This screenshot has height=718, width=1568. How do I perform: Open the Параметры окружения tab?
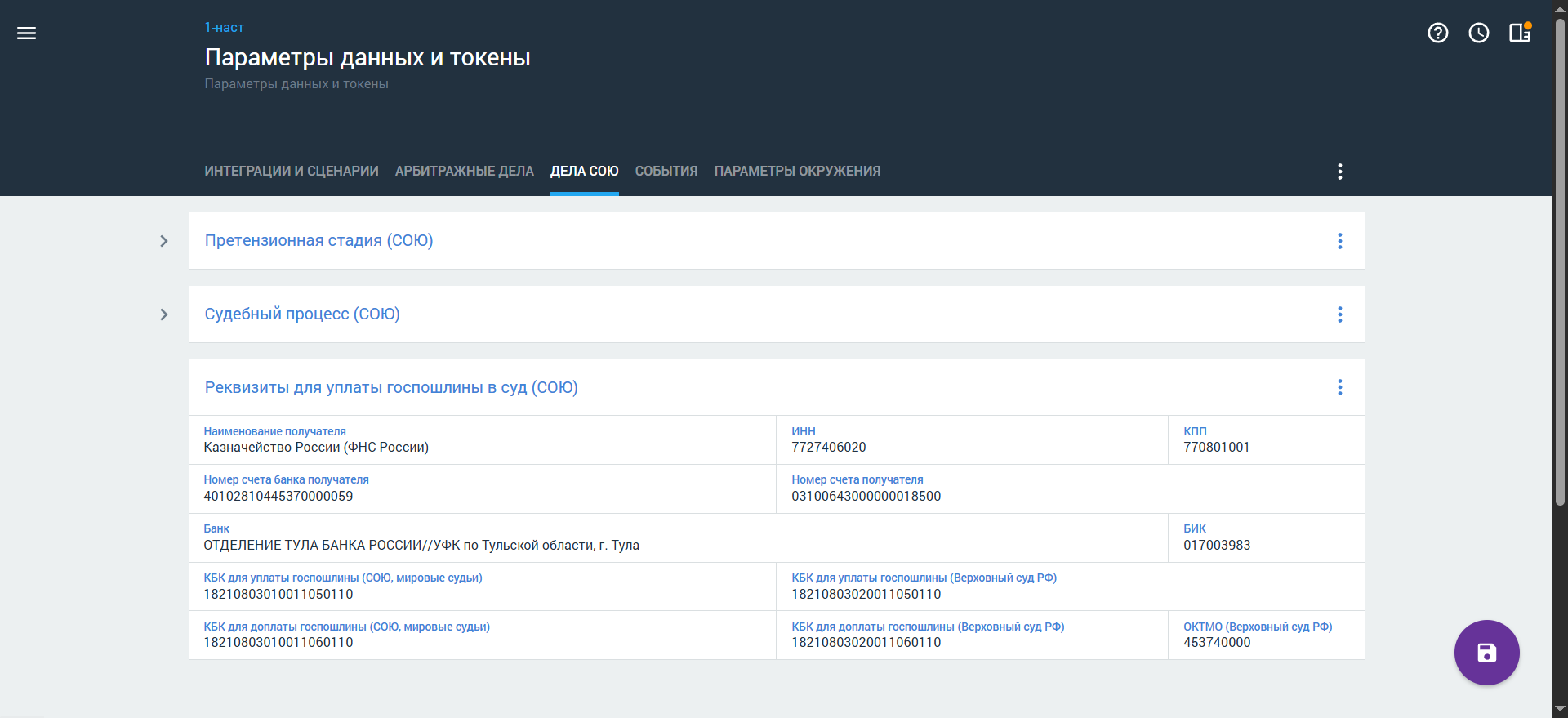(x=798, y=172)
